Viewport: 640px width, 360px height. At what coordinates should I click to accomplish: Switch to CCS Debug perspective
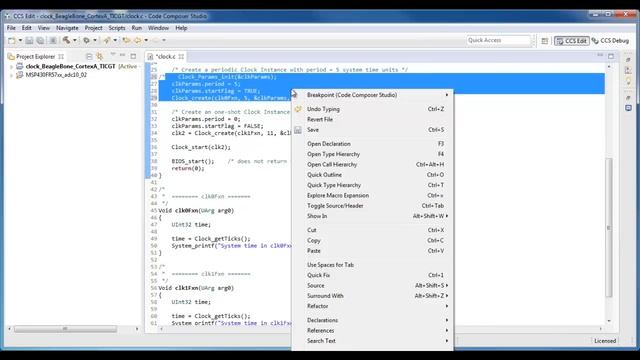pos(610,41)
